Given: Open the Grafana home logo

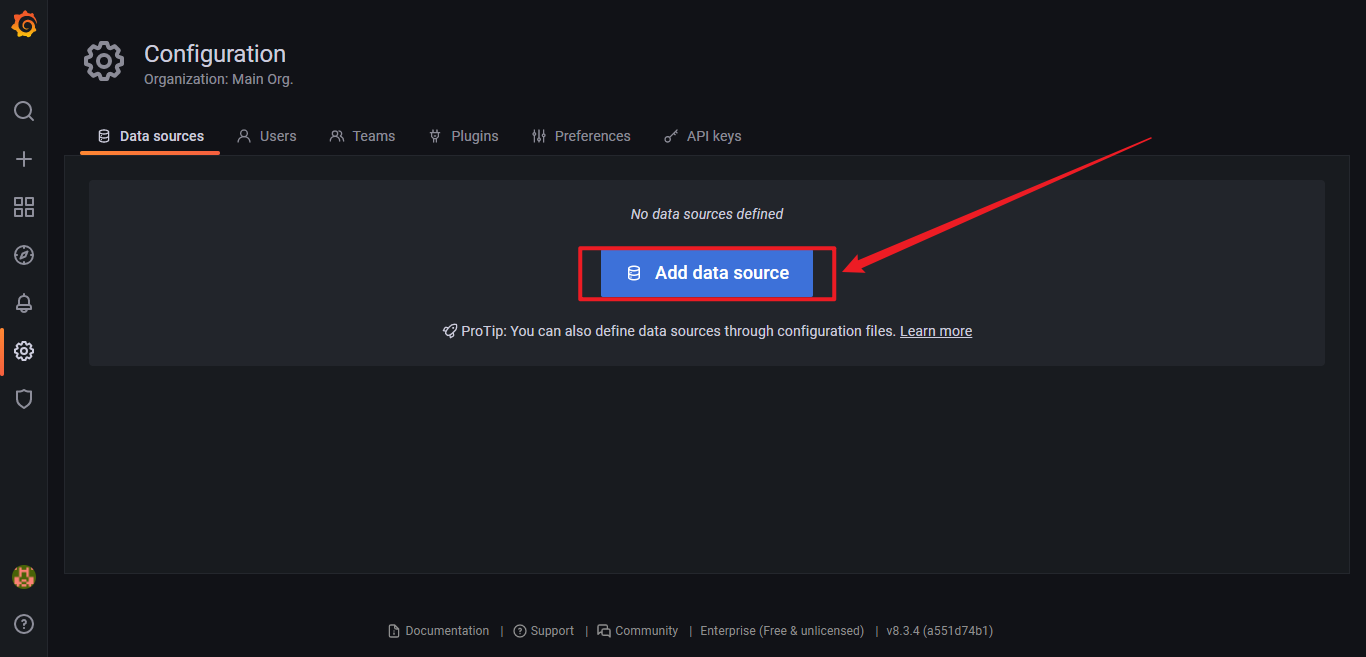Looking at the screenshot, I should pos(24,24).
